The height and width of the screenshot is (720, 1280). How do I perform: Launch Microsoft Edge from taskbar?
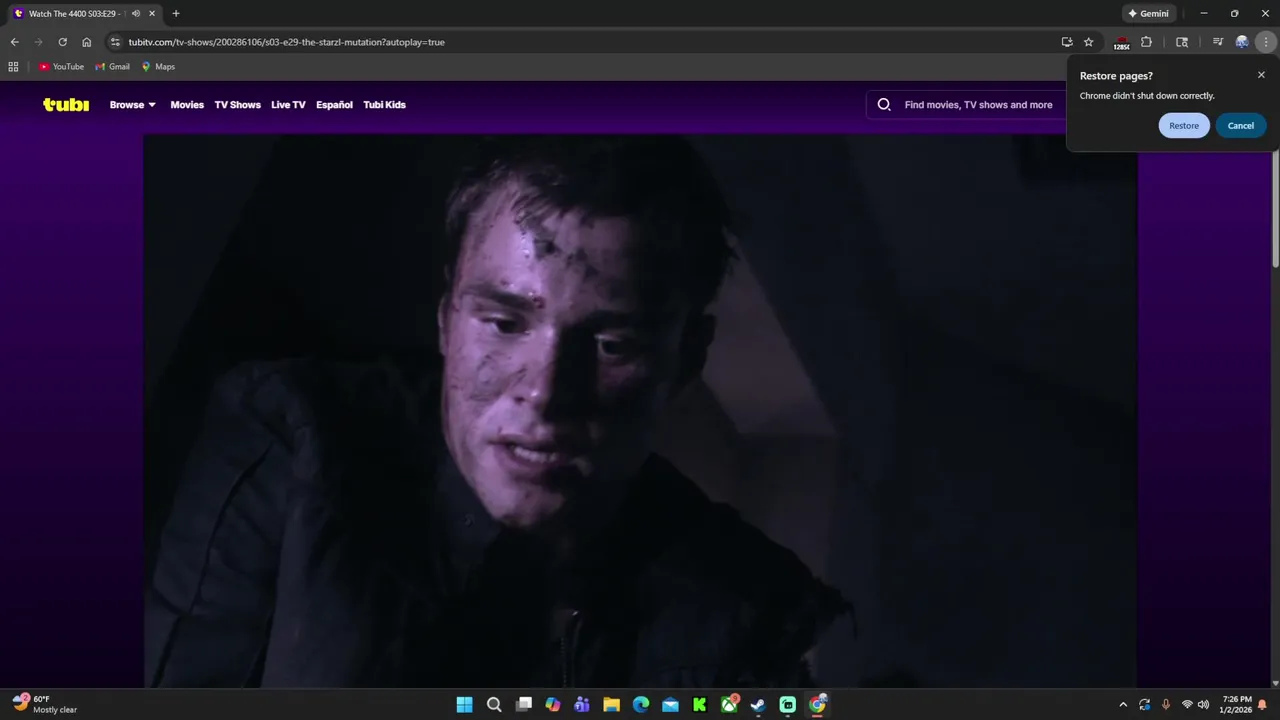[641, 704]
